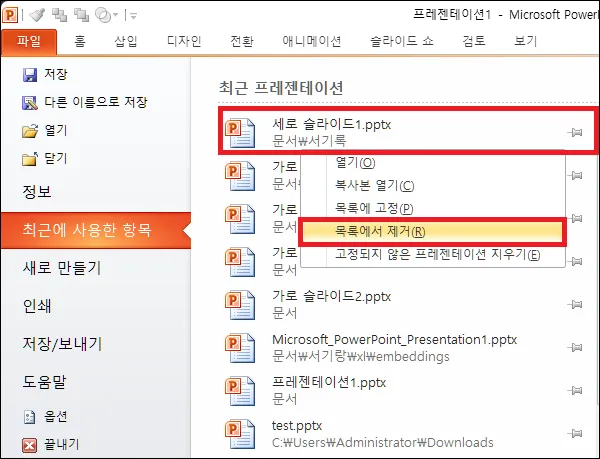The height and width of the screenshot is (459, 600).
Task: Open recent file test.pptx
Action: tap(406, 434)
